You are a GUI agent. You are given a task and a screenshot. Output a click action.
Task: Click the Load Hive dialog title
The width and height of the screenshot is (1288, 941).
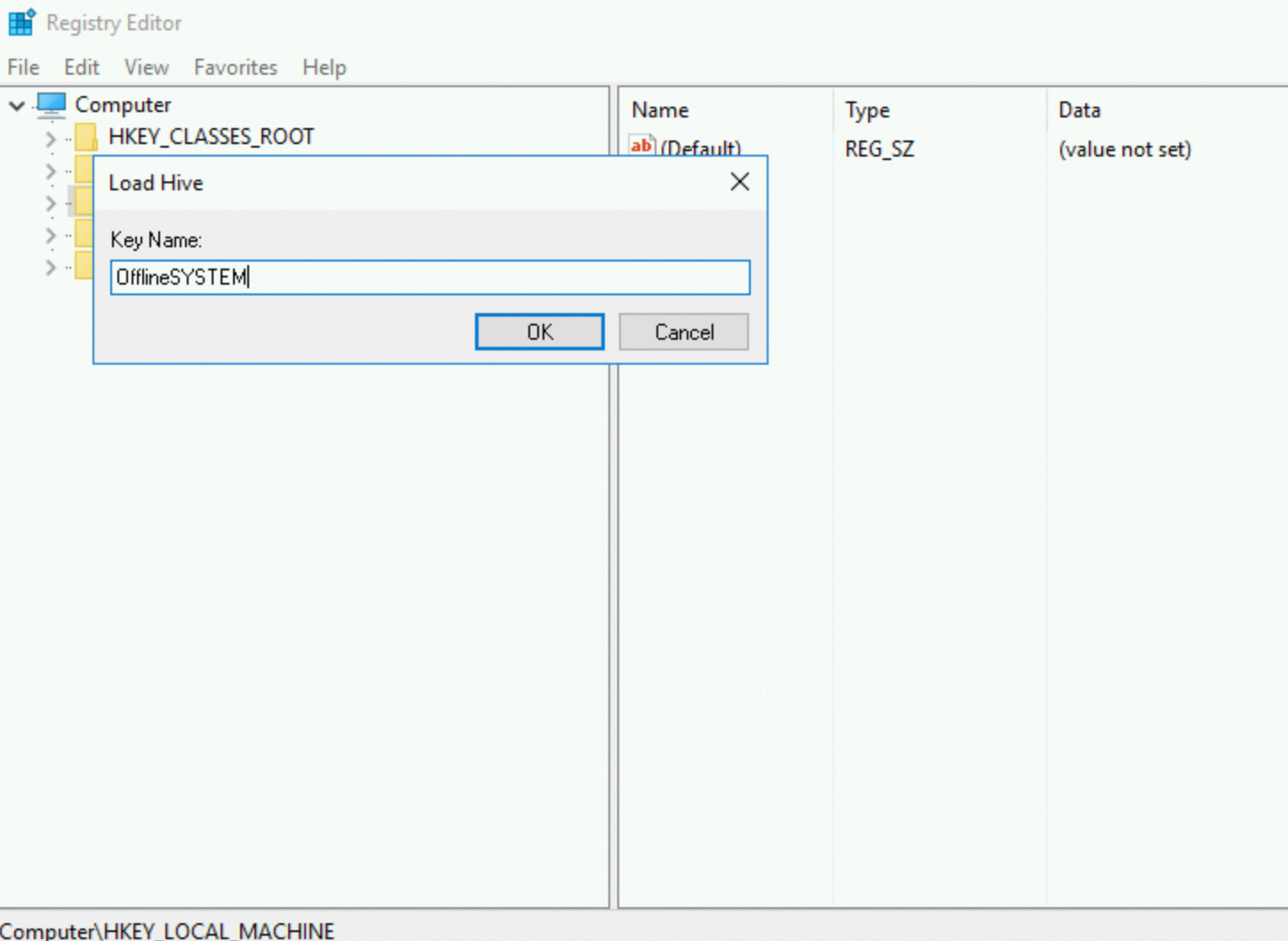click(156, 183)
